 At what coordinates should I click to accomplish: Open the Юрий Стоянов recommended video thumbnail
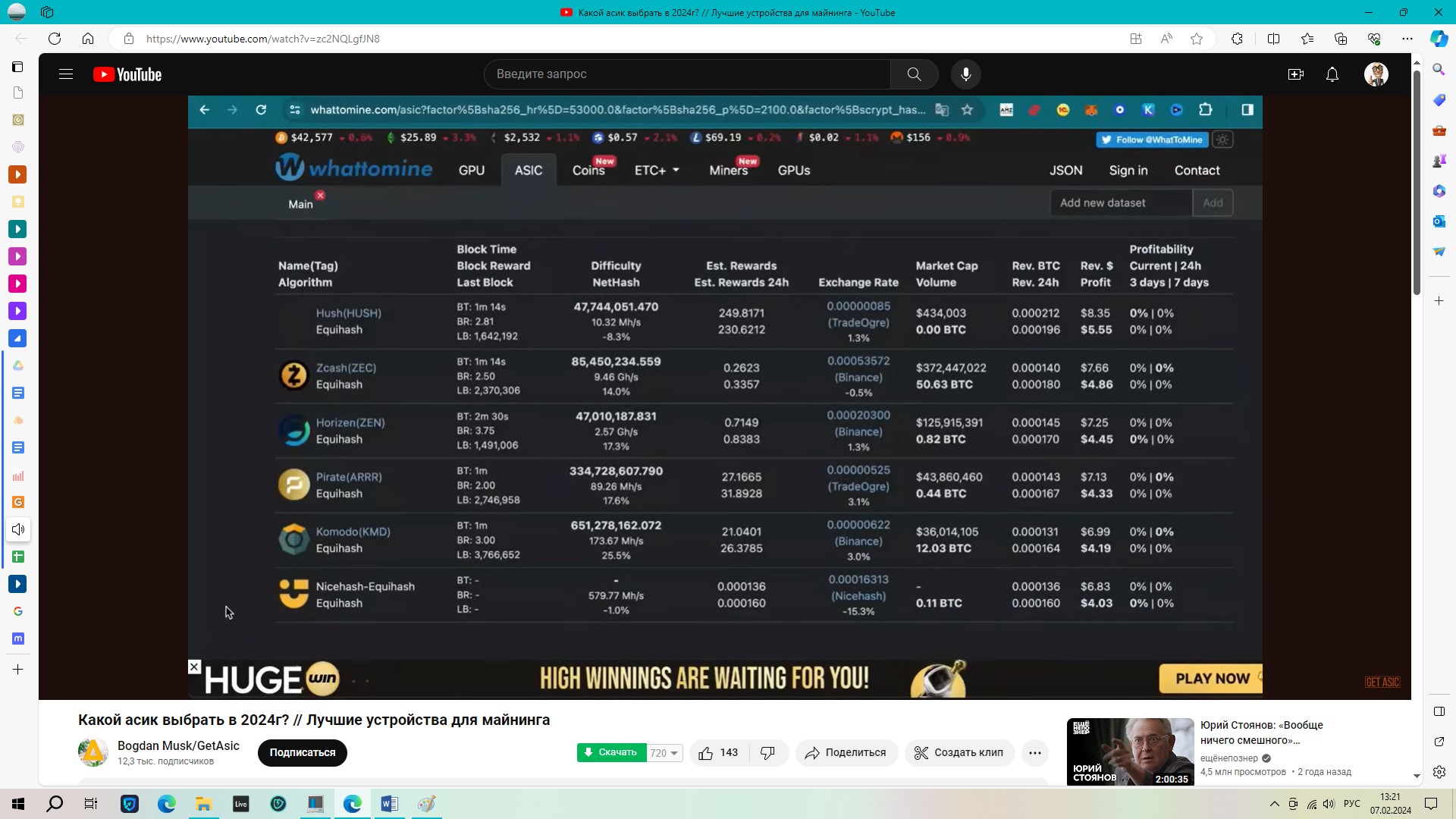click(1130, 752)
